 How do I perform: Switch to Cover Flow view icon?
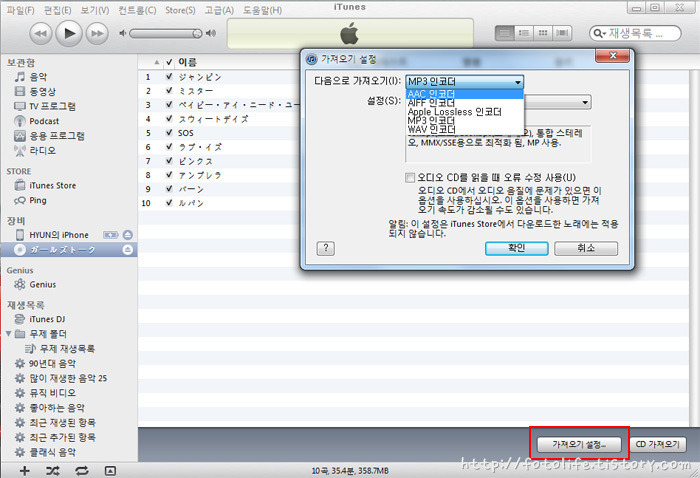click(x=562, y=33)
